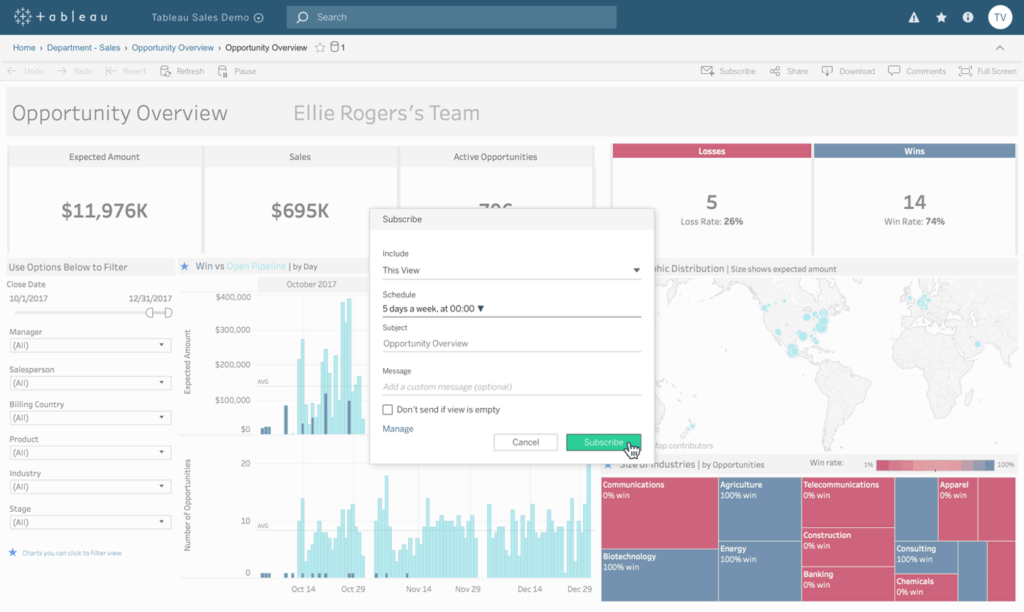The image size is (1024, 612).
Task: Click the Tableau logo
Action: pos(60,17)
